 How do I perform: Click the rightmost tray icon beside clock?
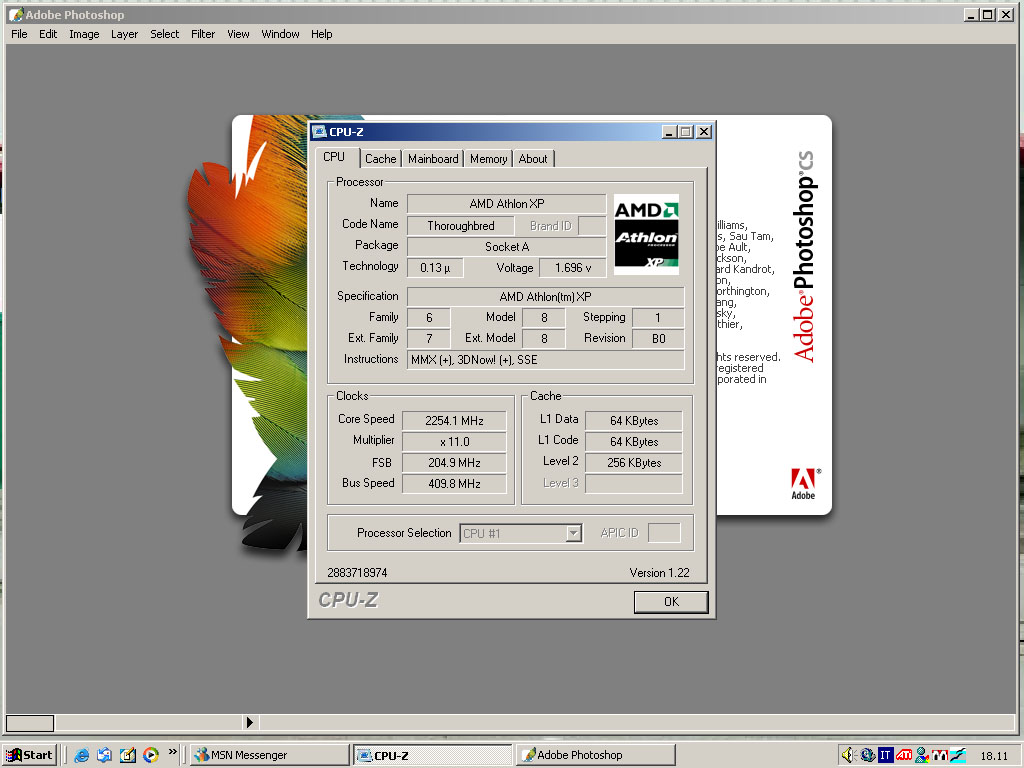pyautogui.click(x=957, y=755)
